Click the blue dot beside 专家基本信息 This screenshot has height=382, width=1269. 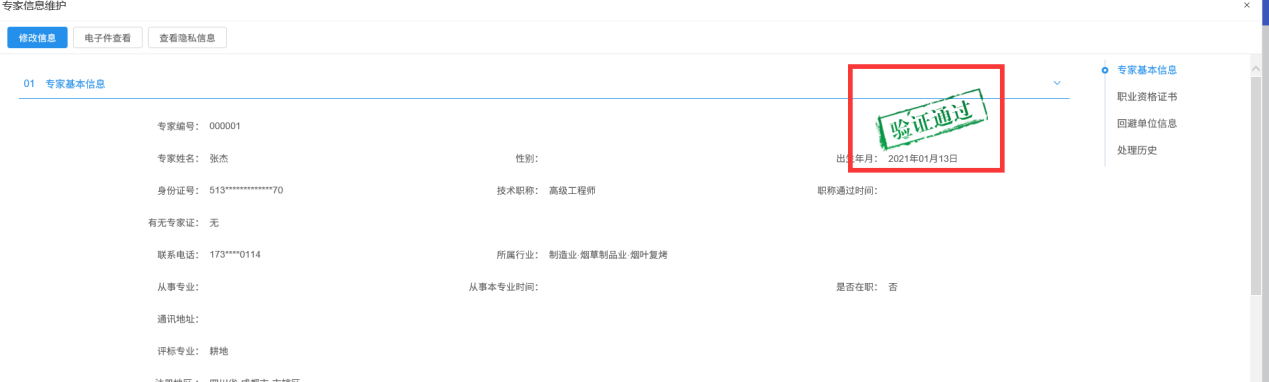pyautogui.click(x=1104, y=70)
